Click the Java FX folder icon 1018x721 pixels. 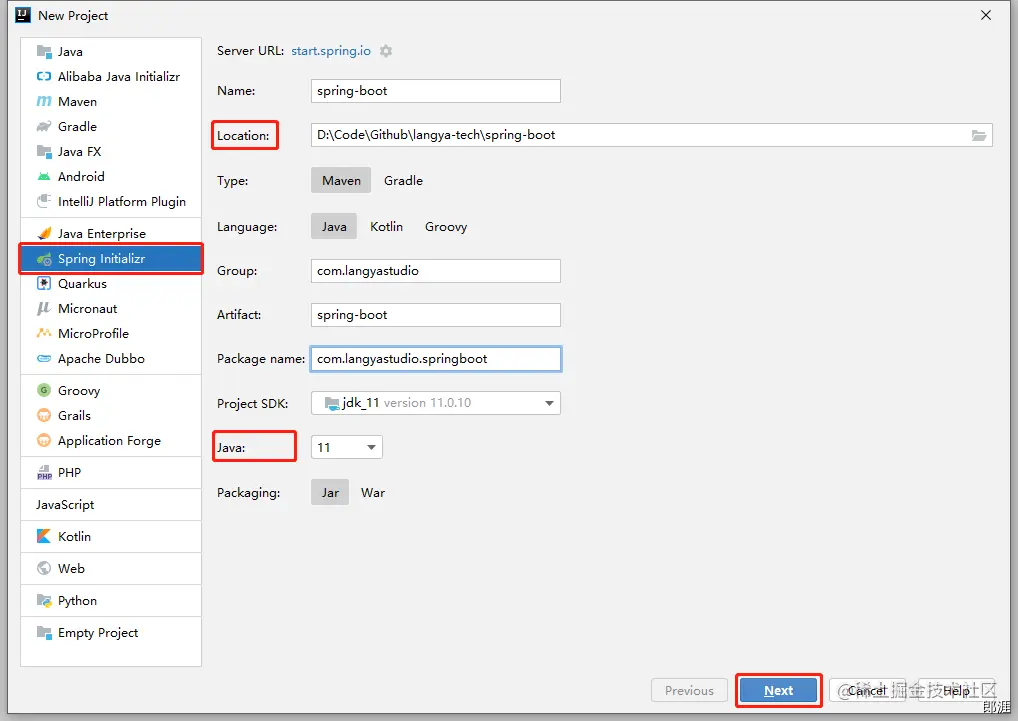[x=43, y=151]
